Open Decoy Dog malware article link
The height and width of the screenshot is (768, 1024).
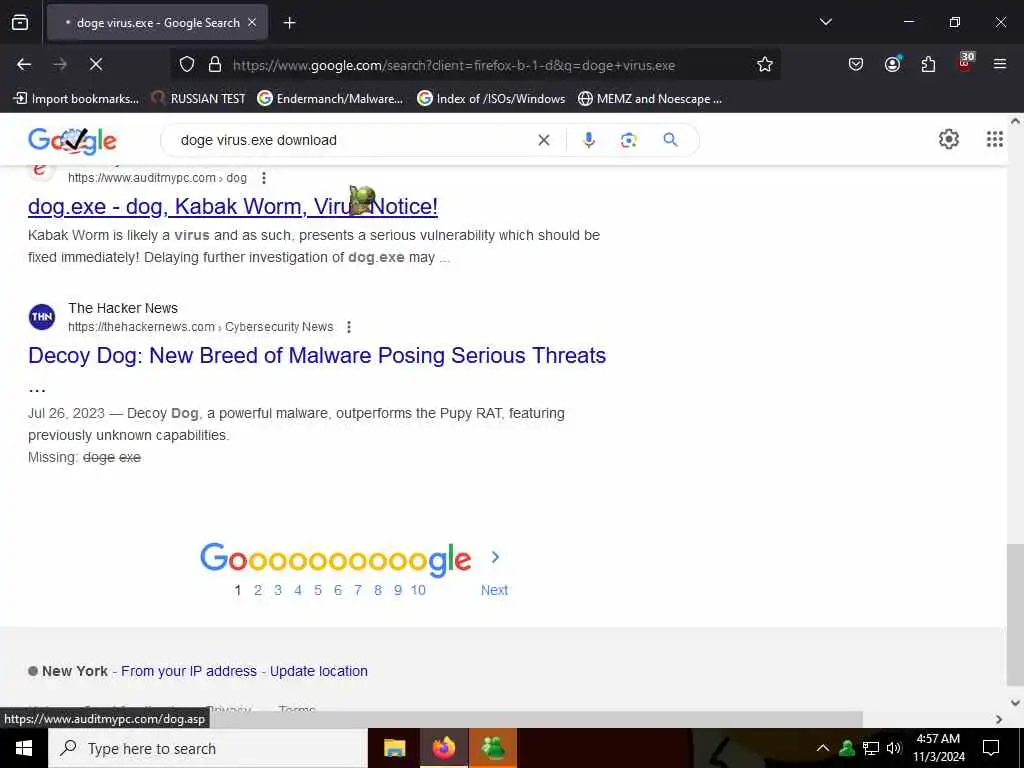[317, 356]
